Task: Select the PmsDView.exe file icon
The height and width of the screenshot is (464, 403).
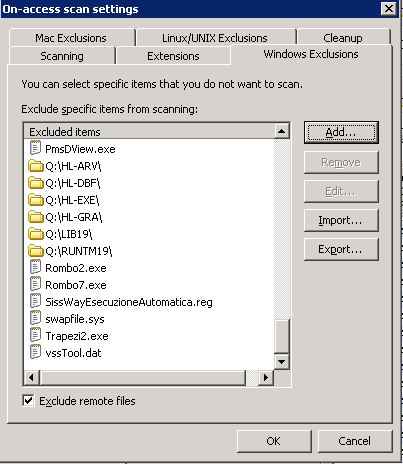Action: (x=35, y=148)
